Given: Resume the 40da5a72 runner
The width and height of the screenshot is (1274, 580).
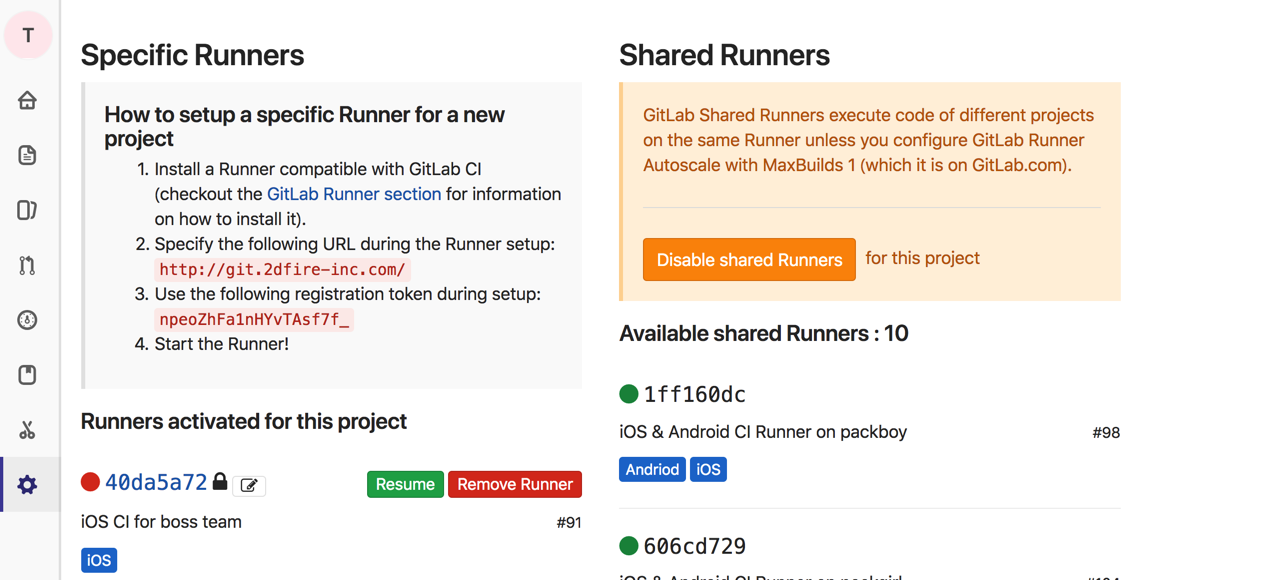Looking at the screenshot, I should (x=405, y=484).
